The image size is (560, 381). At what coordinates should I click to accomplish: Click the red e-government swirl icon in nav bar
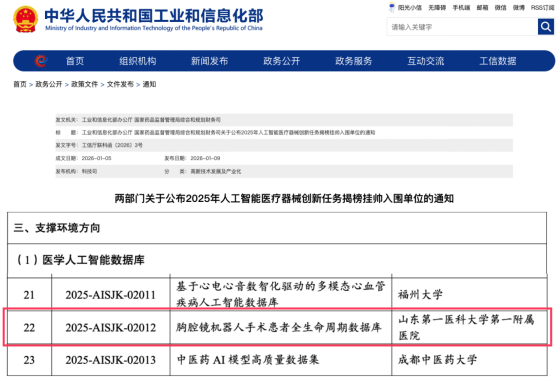click(41, 61)
